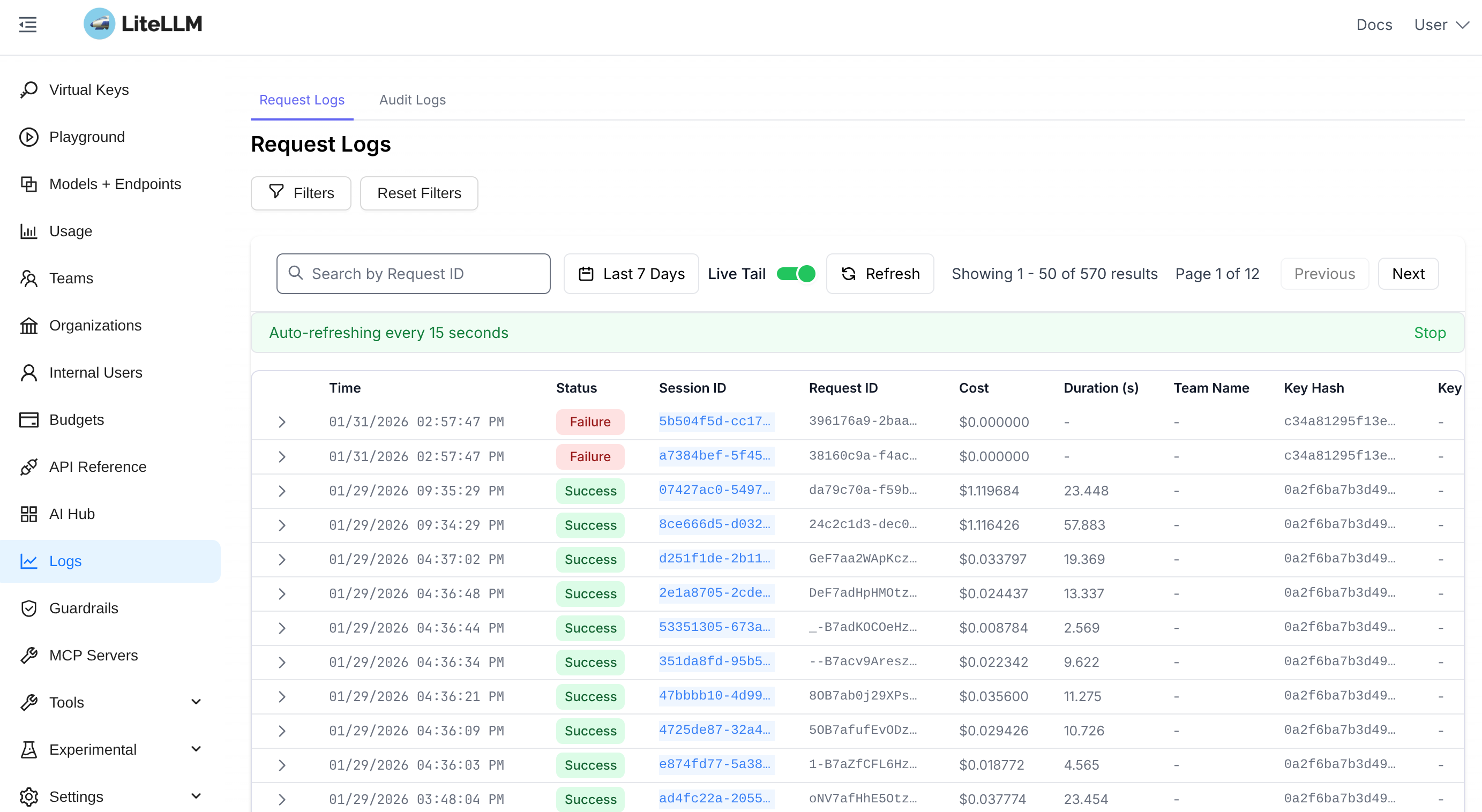Click session ID d251f1de-2b11 link

coord(716,559)
